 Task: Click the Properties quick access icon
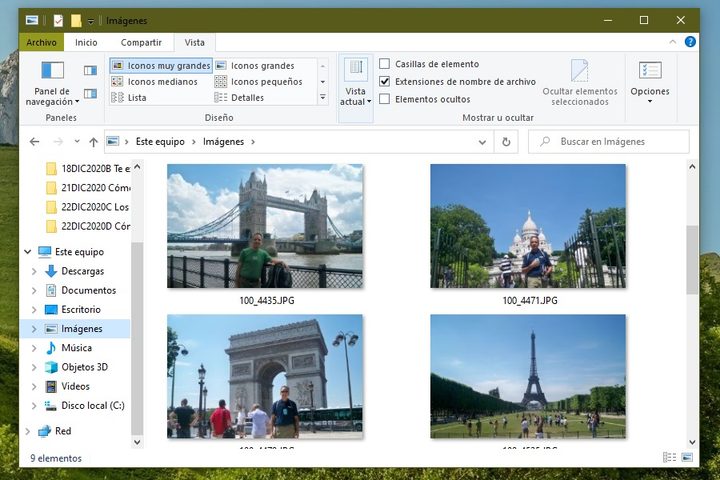coord(58,21)
